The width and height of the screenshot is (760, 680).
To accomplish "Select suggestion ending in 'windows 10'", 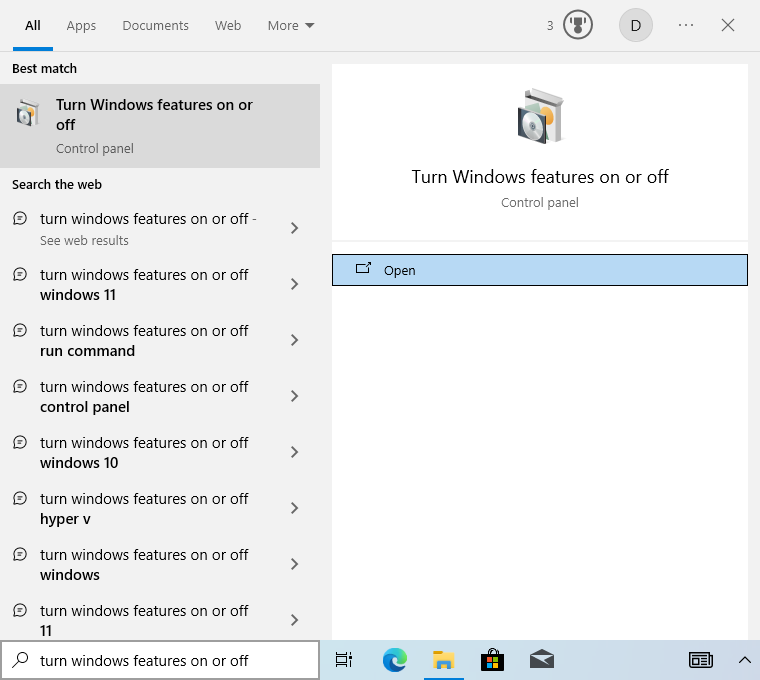I will click(160, 452).
